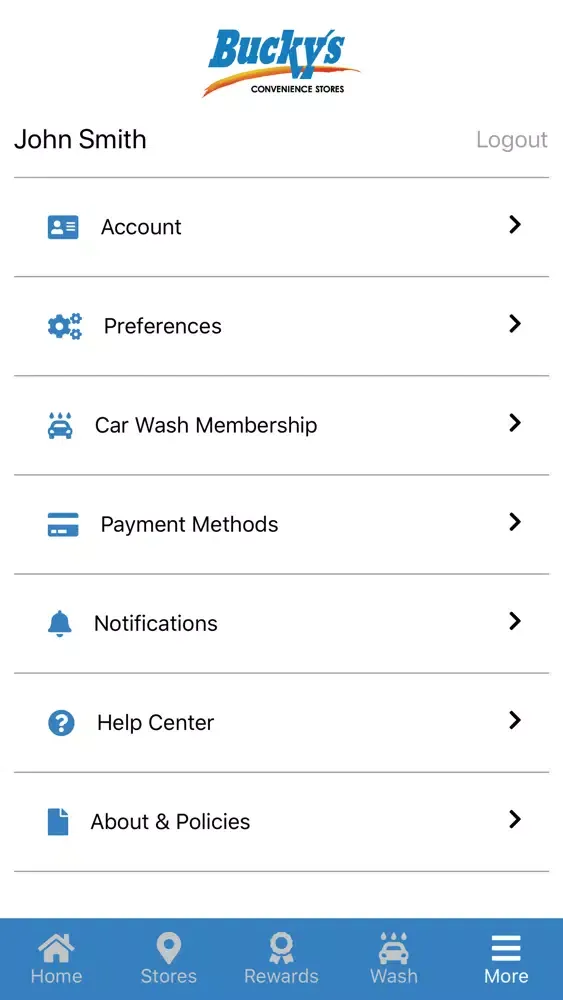
Task: Open the Notifications chevron arrow
Action: click(515, 621)
